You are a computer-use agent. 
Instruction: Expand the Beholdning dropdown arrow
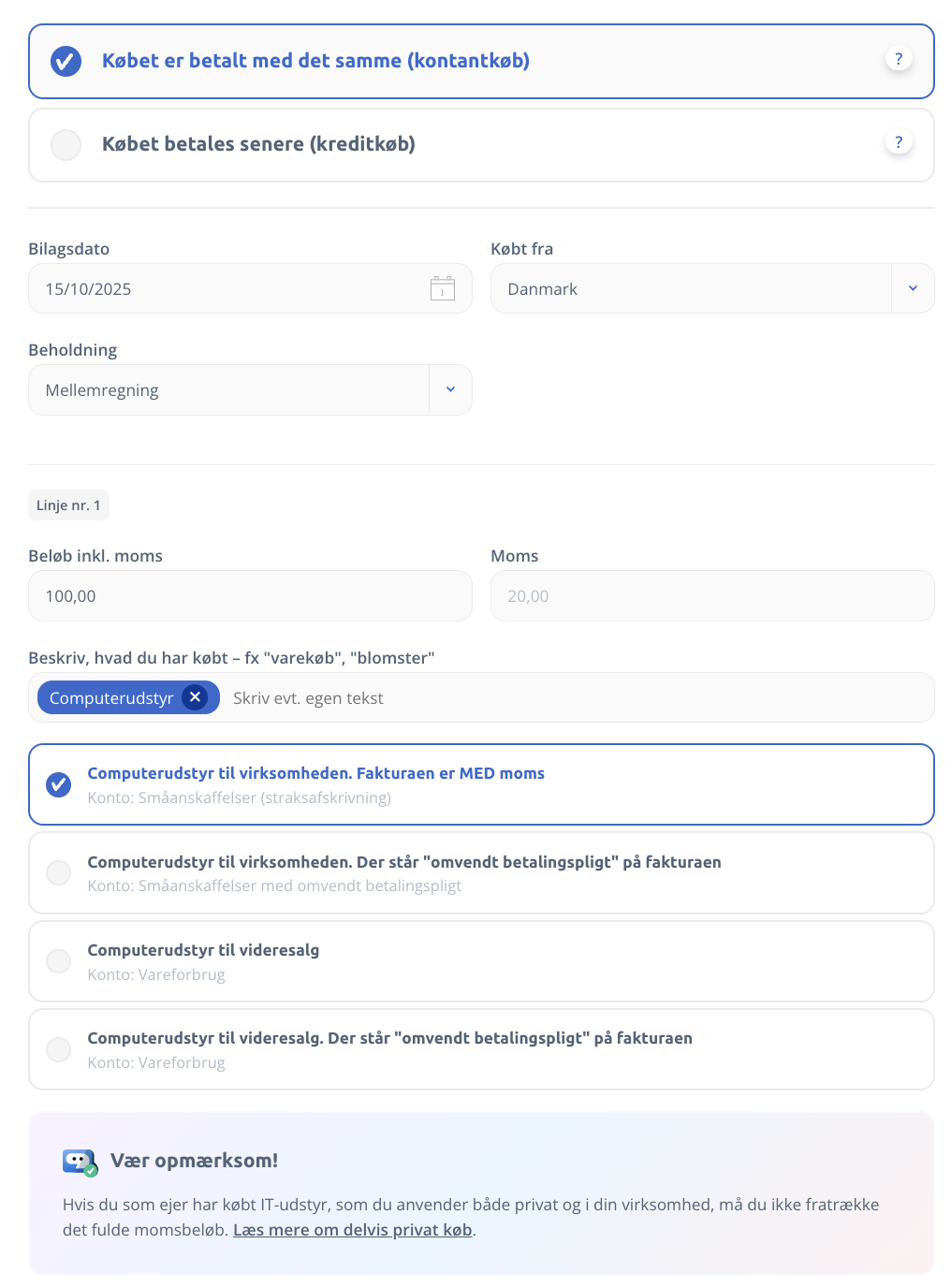tap(450, 389)
